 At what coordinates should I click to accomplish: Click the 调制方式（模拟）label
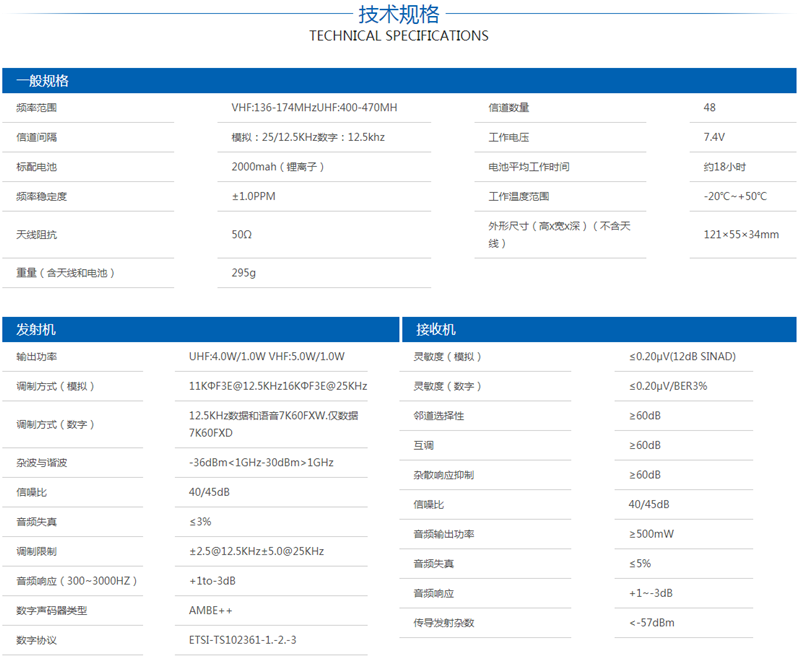pyautogui.click(x=56, y=386)
